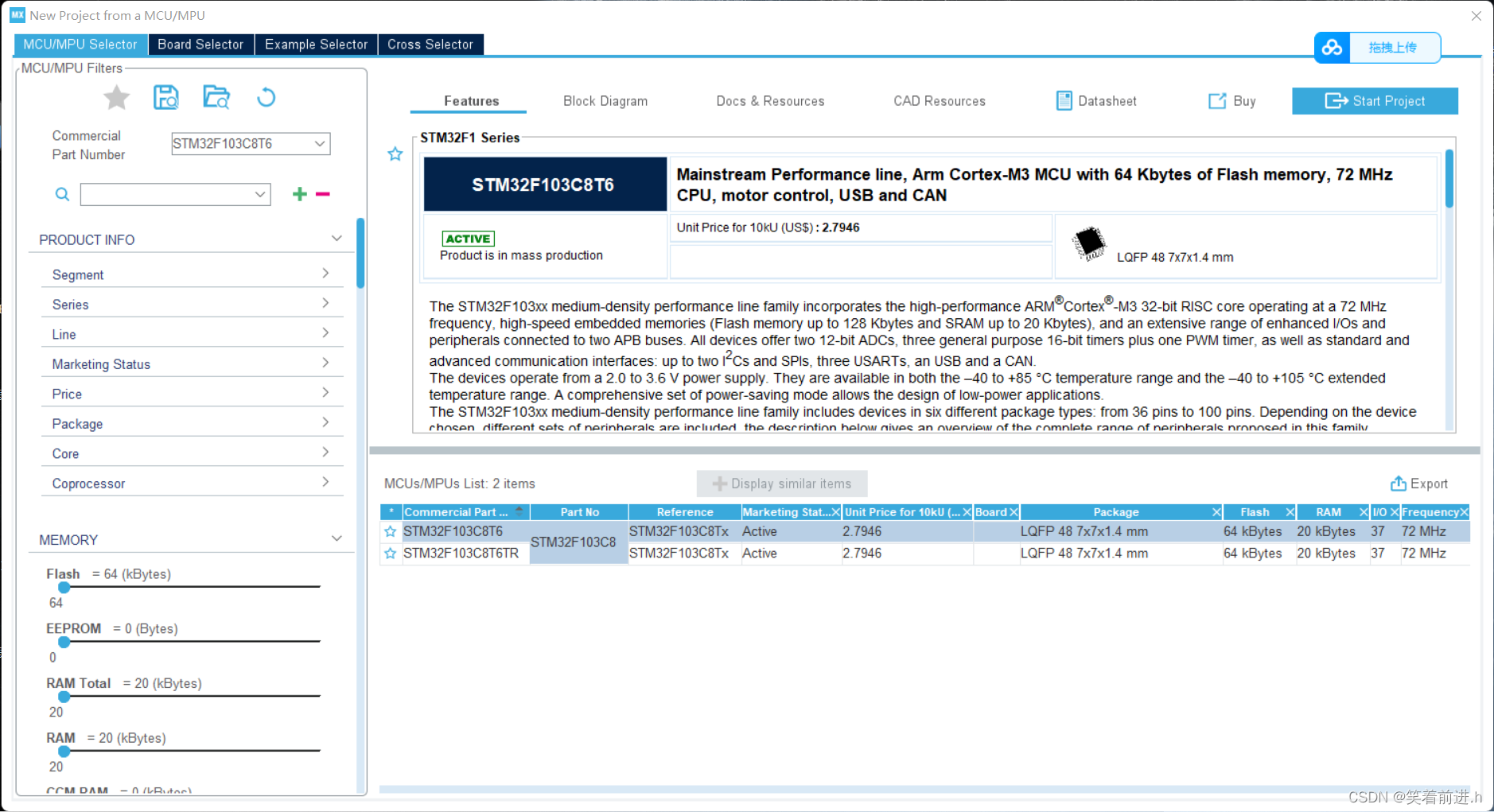Remove search criterion red minus icon

click(x=323, y=194)
